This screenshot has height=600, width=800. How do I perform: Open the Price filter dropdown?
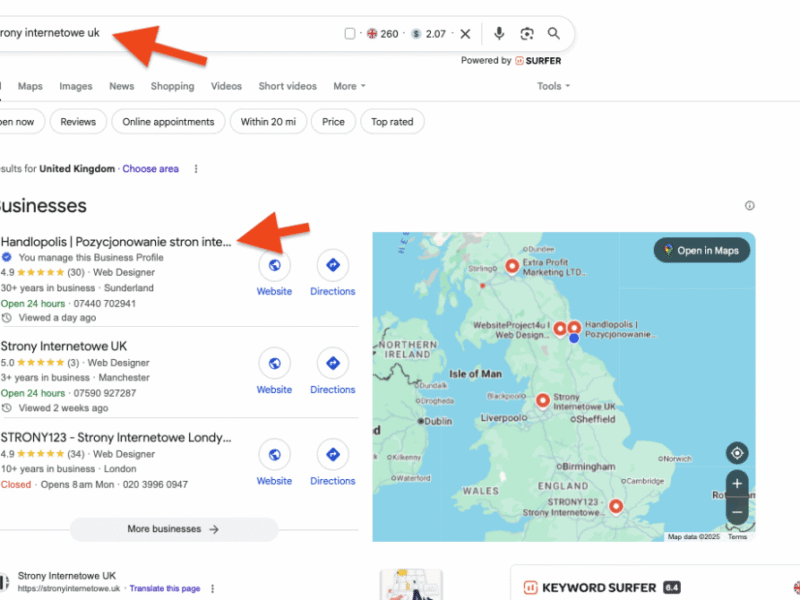[x=333, y=122]
